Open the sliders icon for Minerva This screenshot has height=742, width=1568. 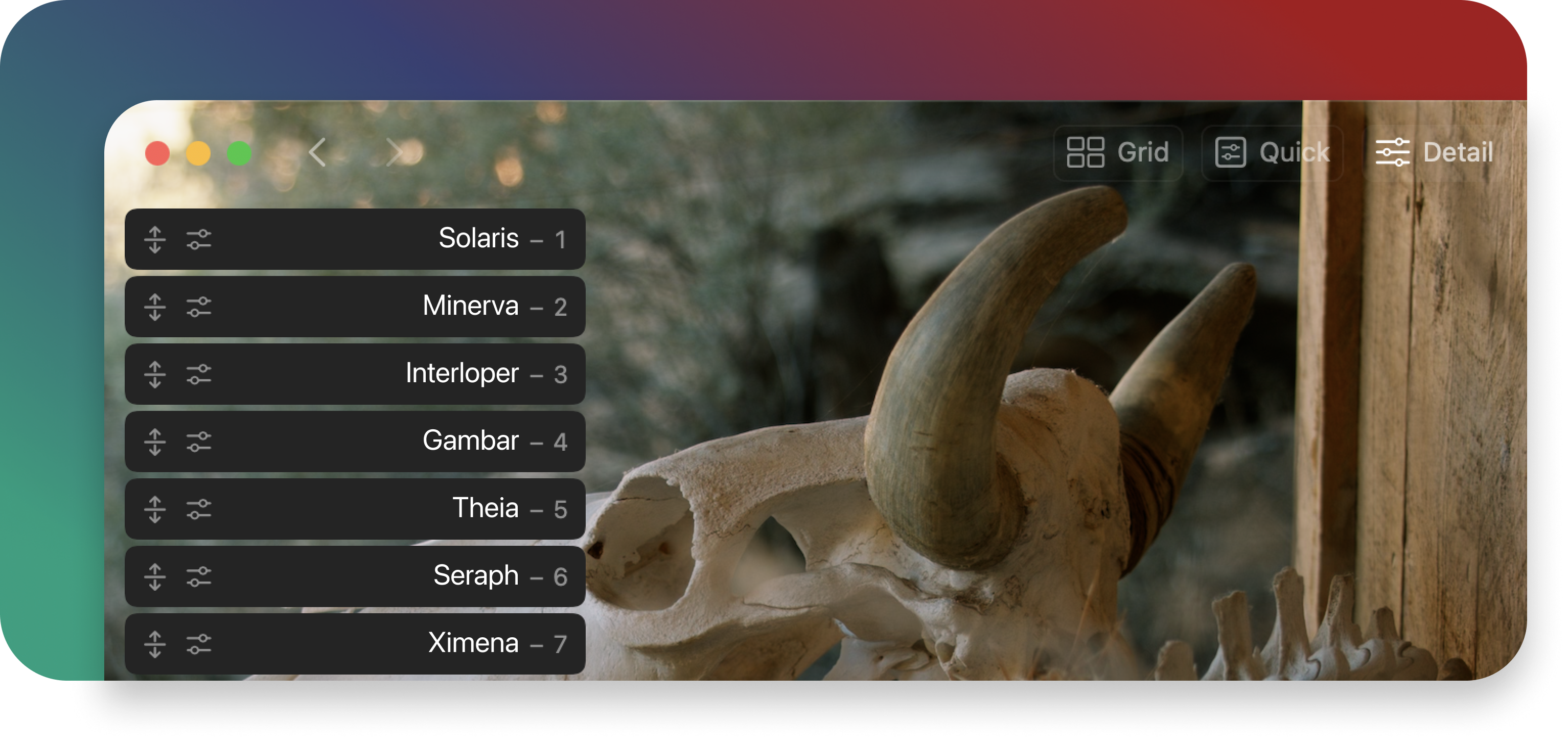(198, 307)
